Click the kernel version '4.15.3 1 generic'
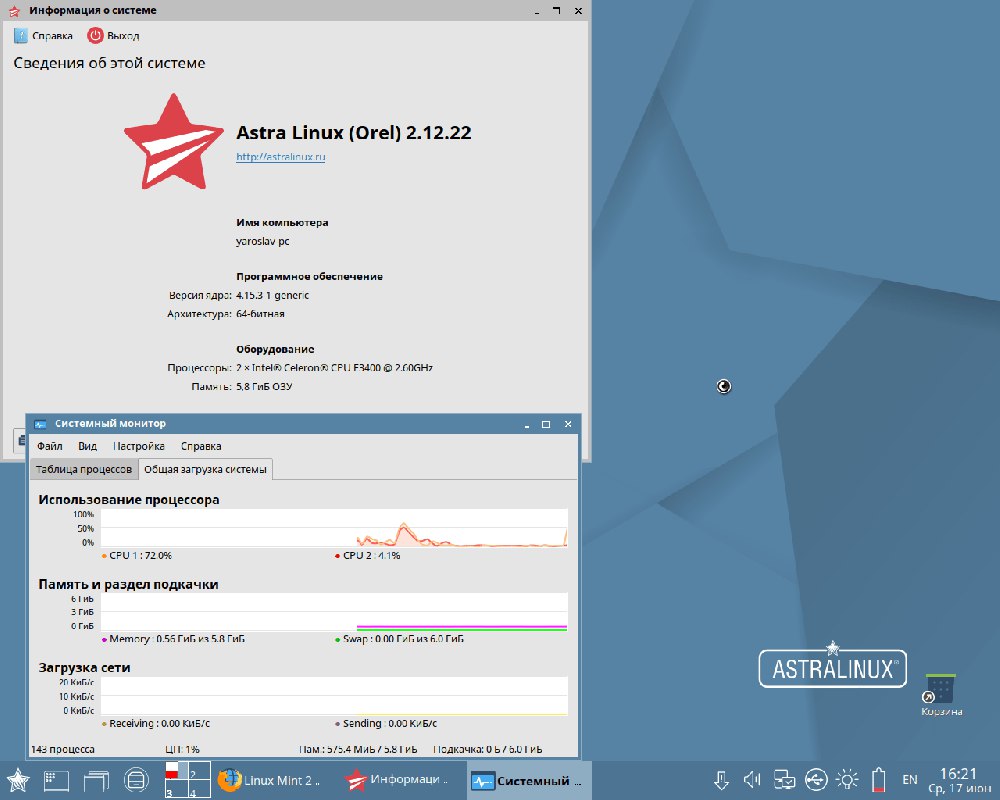Viewport: 1000px width, 800px height. click(x=272, y=295)
